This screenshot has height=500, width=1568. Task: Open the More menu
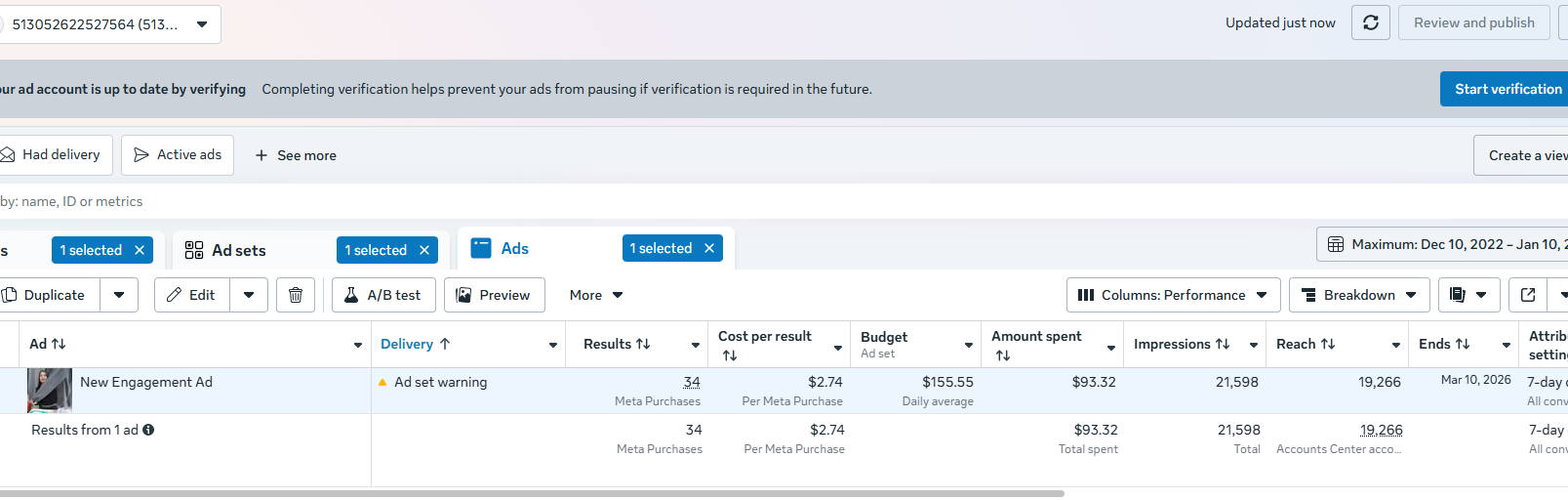tap(596, 295)
